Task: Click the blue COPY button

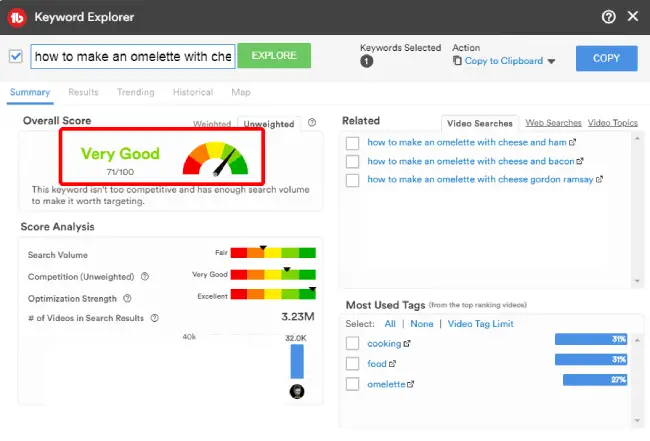Action: (606, 58)
